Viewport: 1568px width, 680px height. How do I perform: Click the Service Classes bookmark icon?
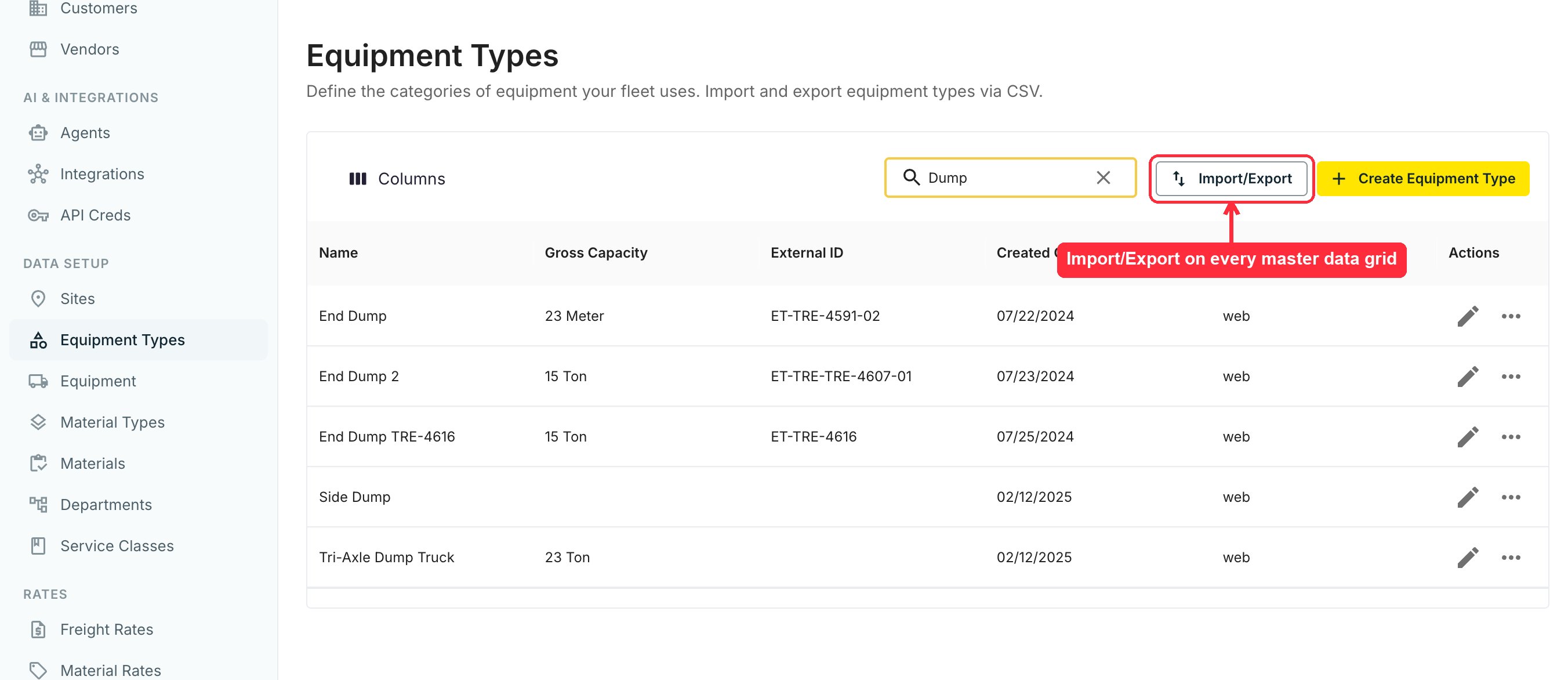[38, 546]
